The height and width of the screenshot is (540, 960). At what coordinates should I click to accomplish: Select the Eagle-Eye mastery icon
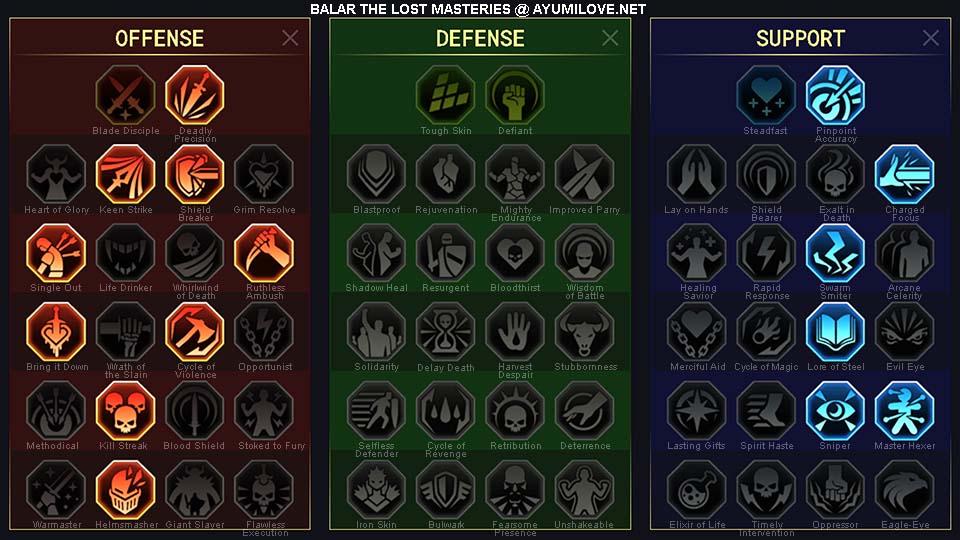pyautogui.click(x=904, y=490)
